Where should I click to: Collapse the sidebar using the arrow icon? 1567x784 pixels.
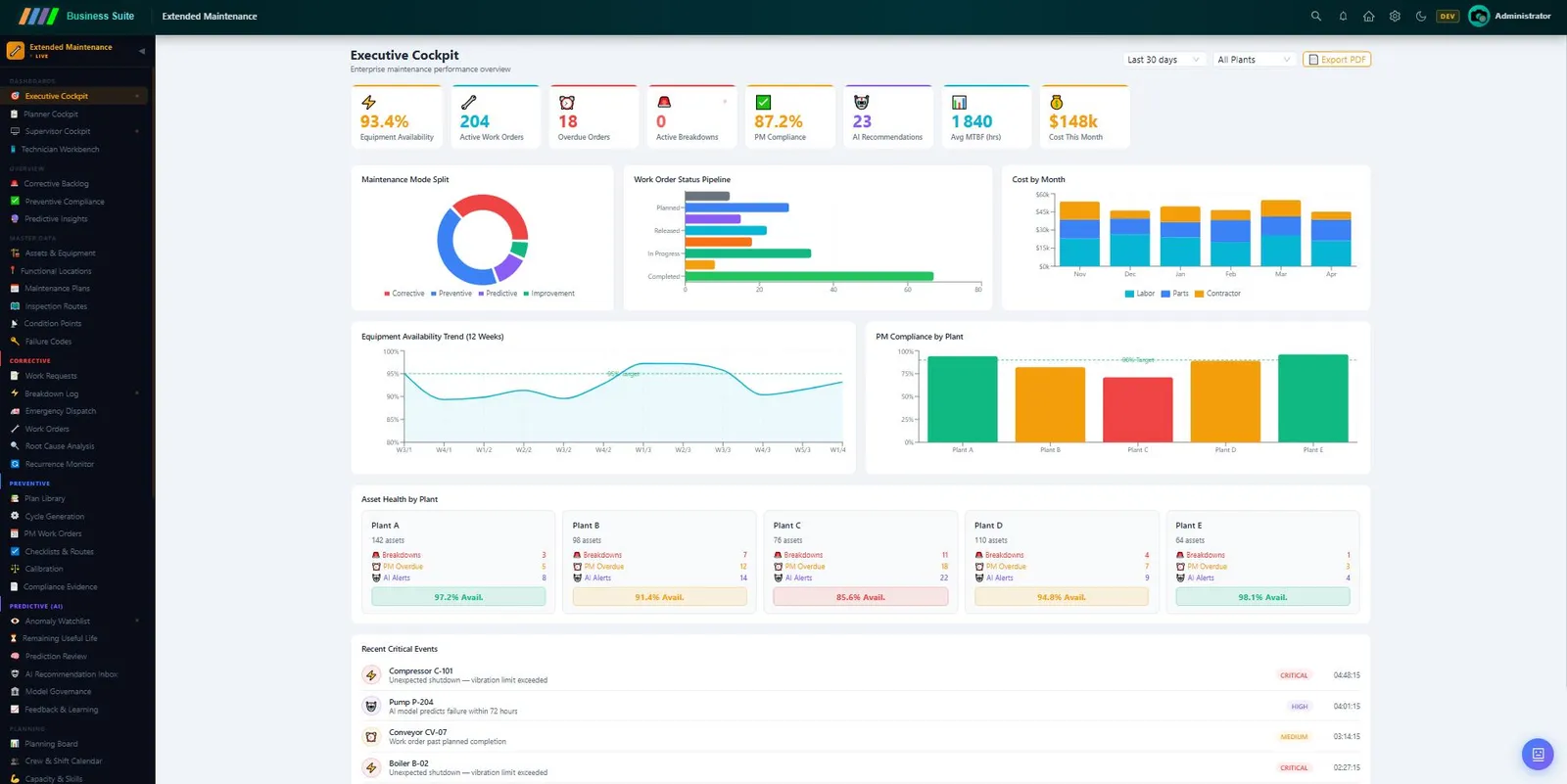(x=142, y=51)
